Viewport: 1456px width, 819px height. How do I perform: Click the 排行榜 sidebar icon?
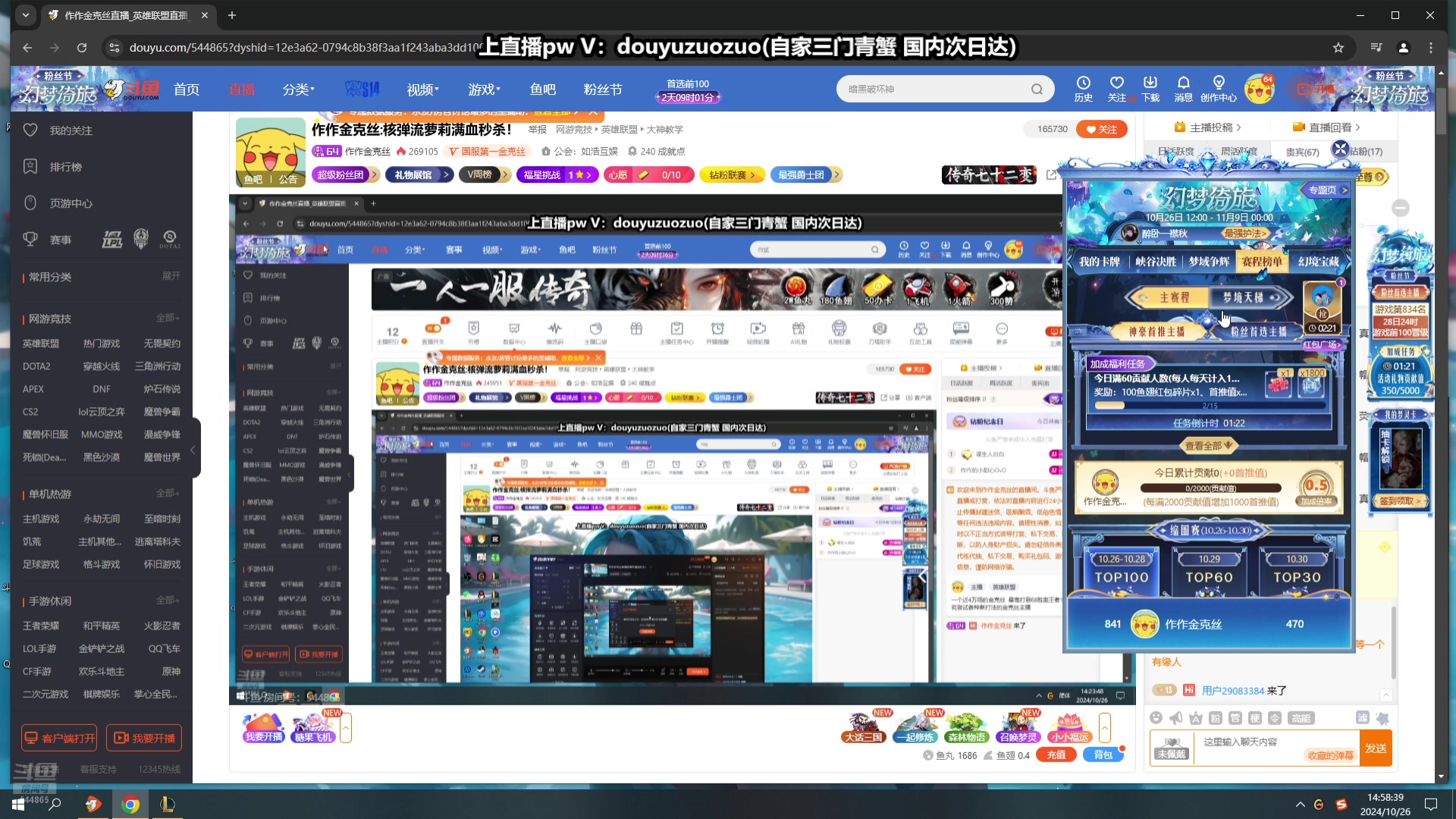click(x=30, y=166)
